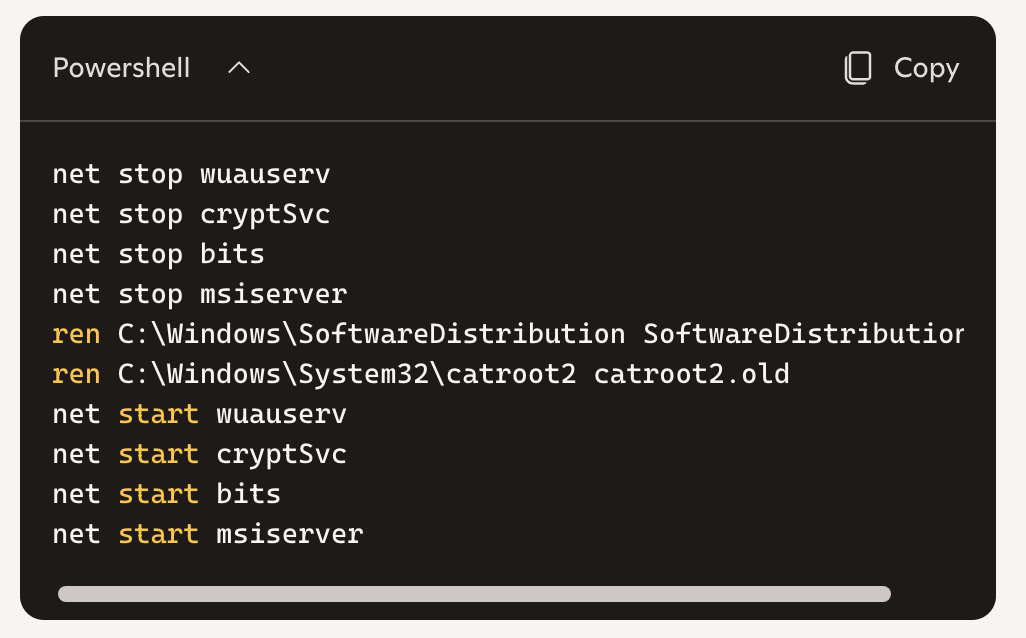Screen dimensions: 1026x638
Task: Click the net stop bits line
Action: (158, 255)
